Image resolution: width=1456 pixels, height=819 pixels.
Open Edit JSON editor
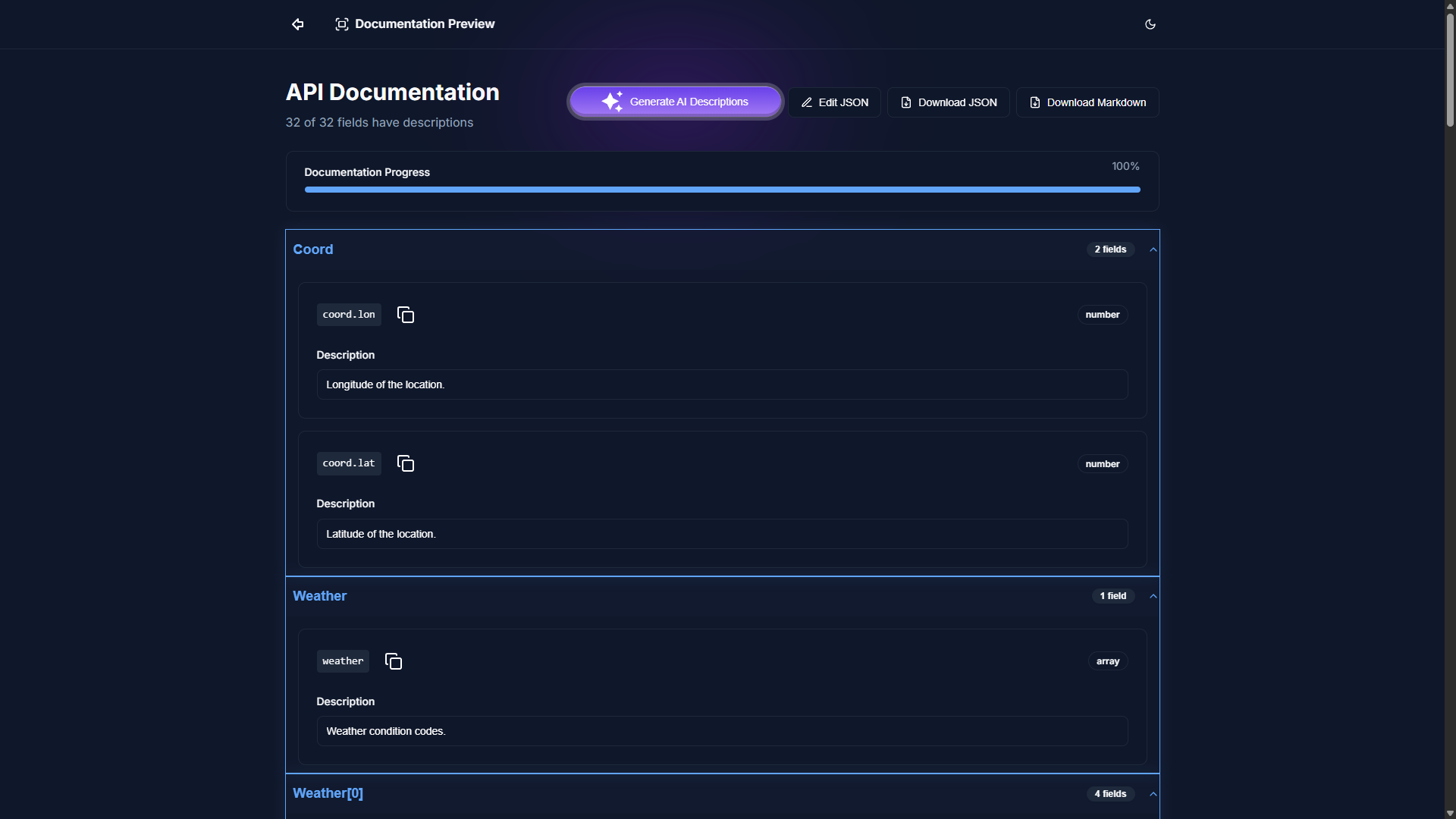(834, 102)
